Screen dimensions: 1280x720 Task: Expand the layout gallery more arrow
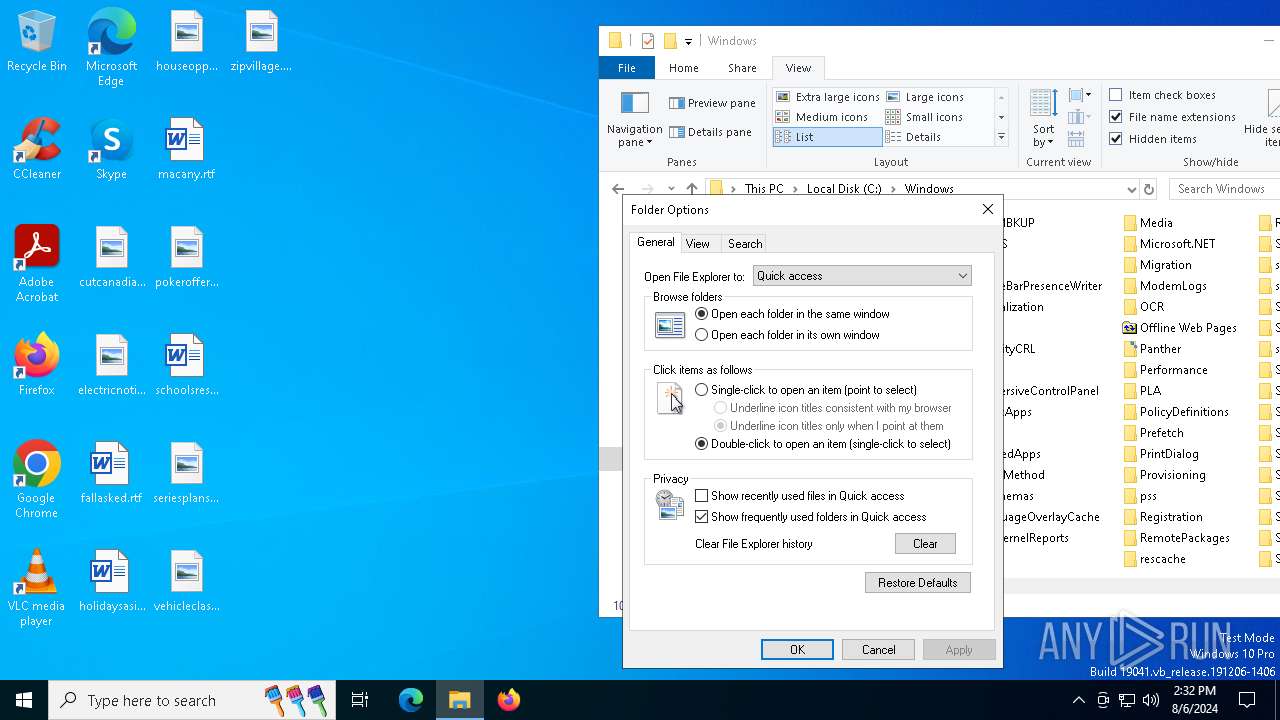pyautogui.click(x=1001, y=137)
